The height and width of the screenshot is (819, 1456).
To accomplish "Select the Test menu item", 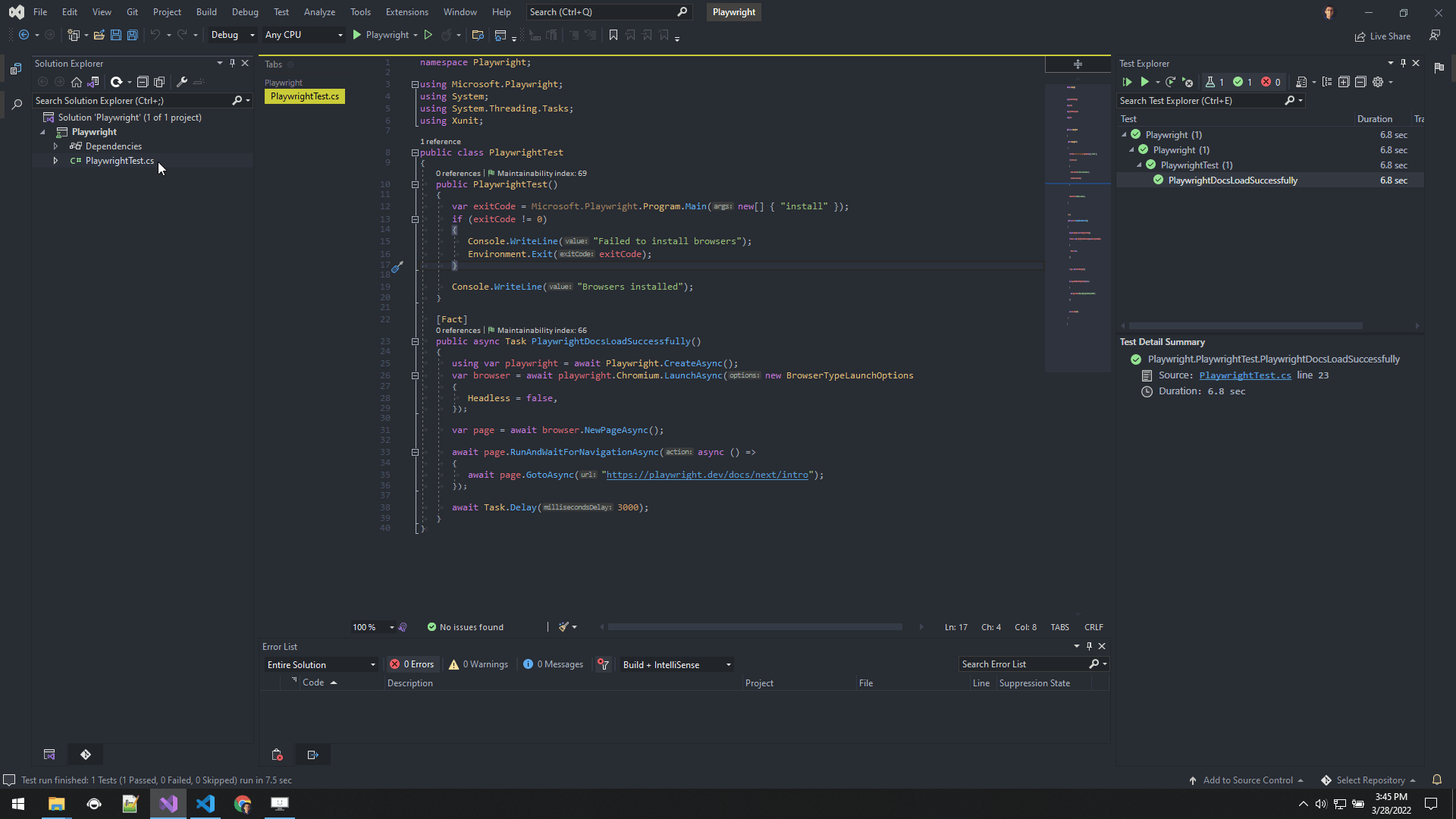I will click(x=281, y=11).
